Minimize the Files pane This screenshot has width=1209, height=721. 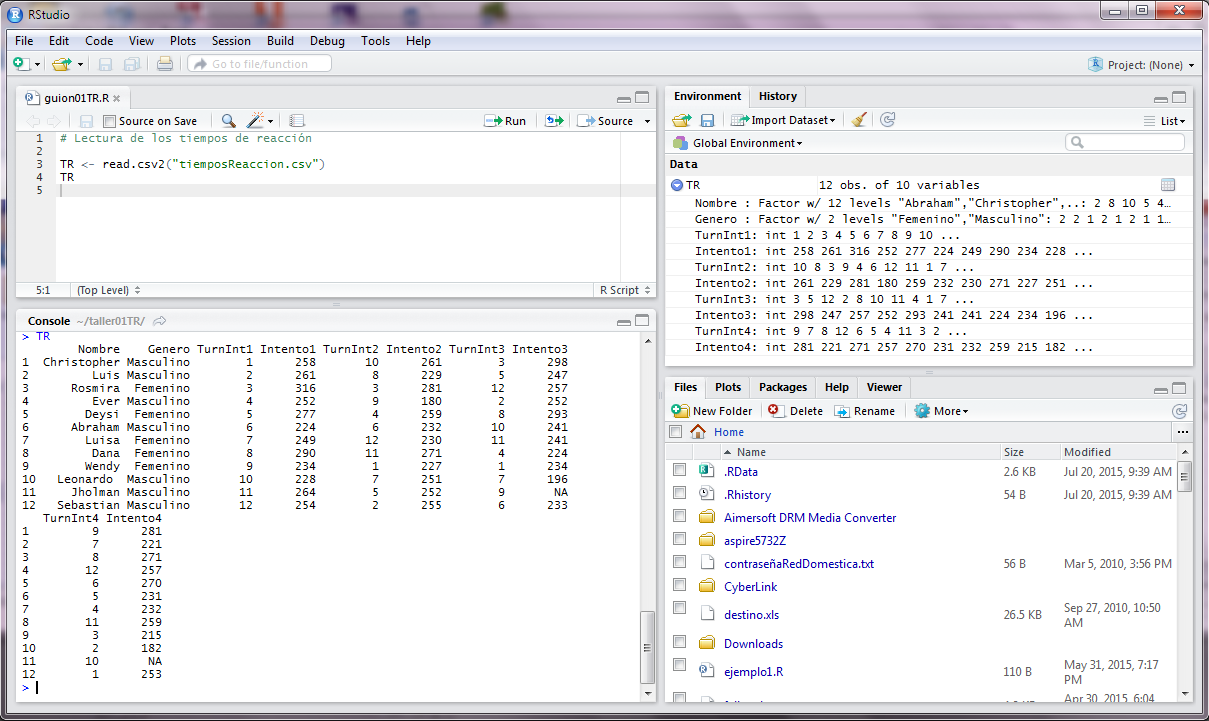pyautogui.click(x=1161, y=389)
